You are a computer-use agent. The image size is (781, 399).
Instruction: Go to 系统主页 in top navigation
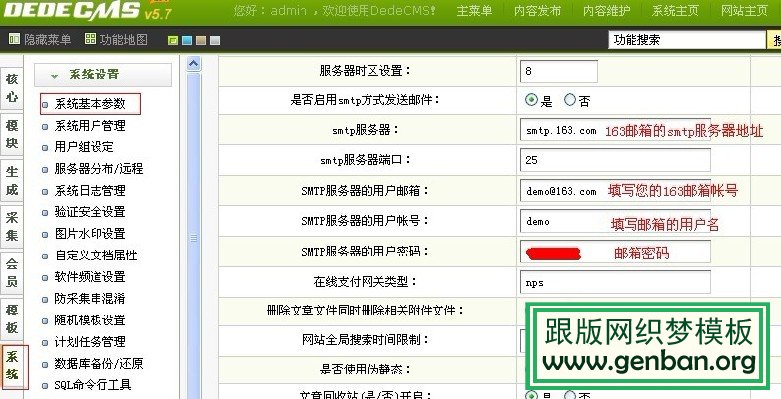click(675, 10)
